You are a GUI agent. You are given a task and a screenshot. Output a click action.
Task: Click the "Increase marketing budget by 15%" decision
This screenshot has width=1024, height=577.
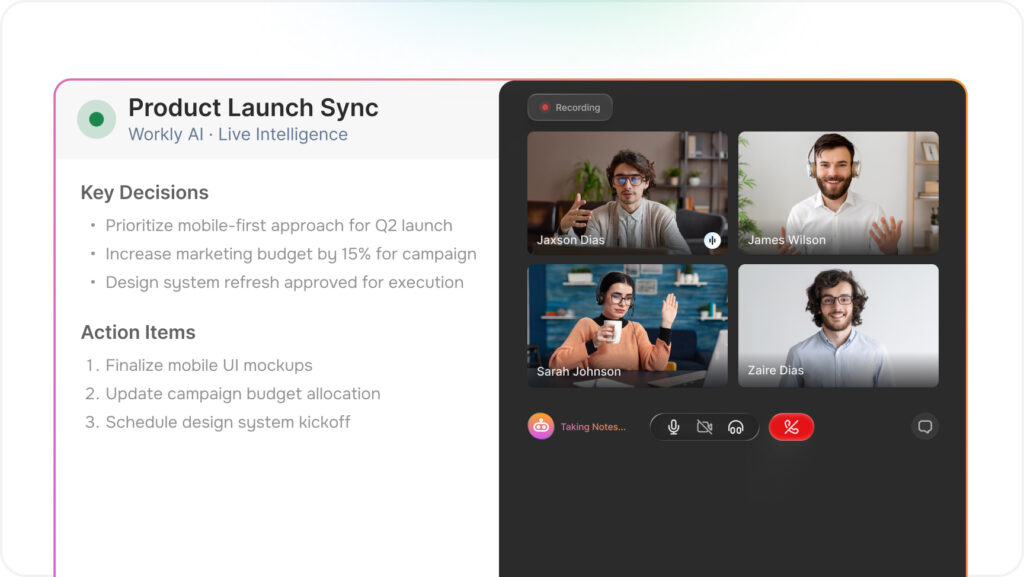(290, 254)
